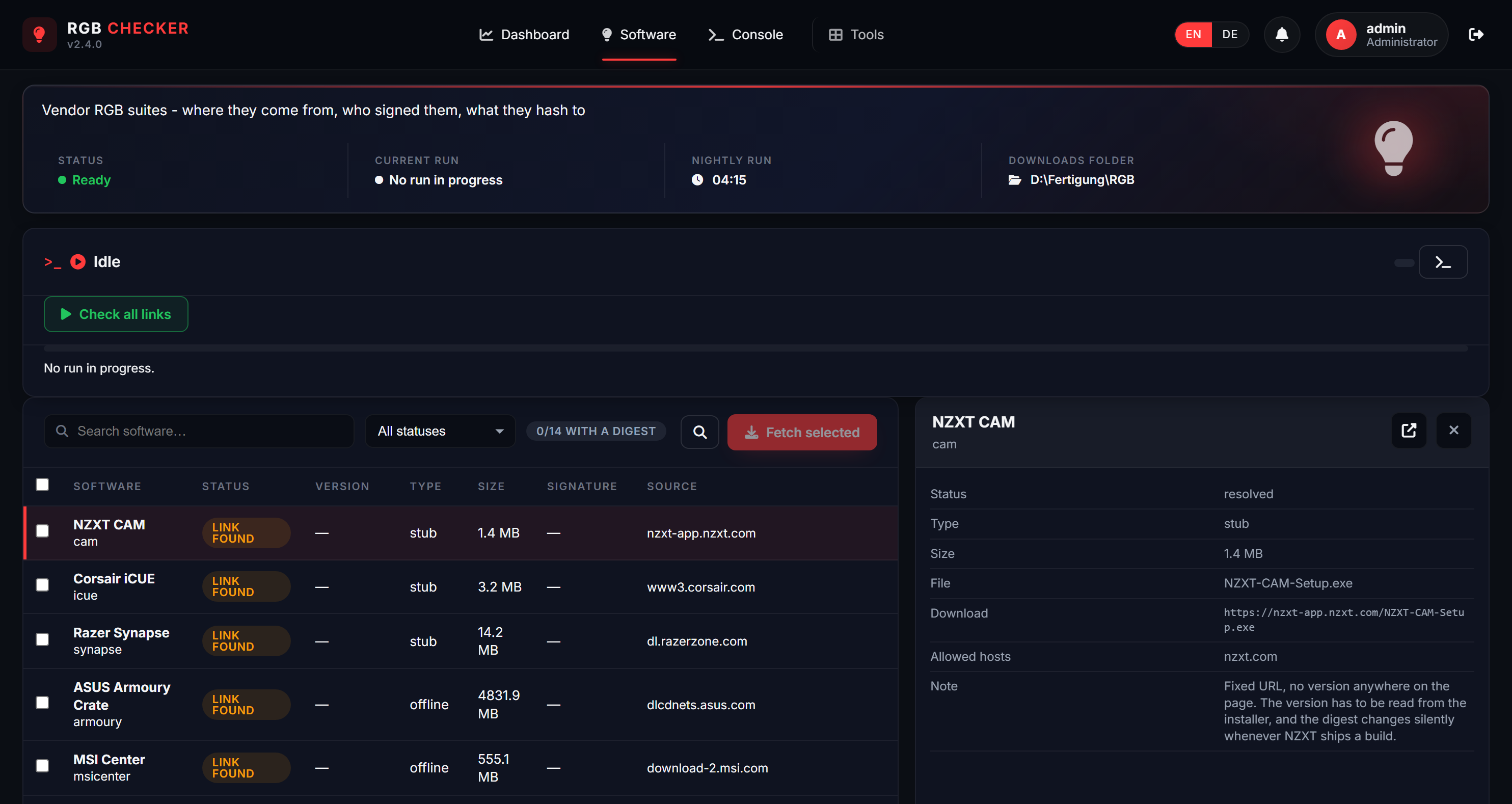Check the NZXT CAM row checkbox
Screen dimensions: 1512x804
(42, 531)
